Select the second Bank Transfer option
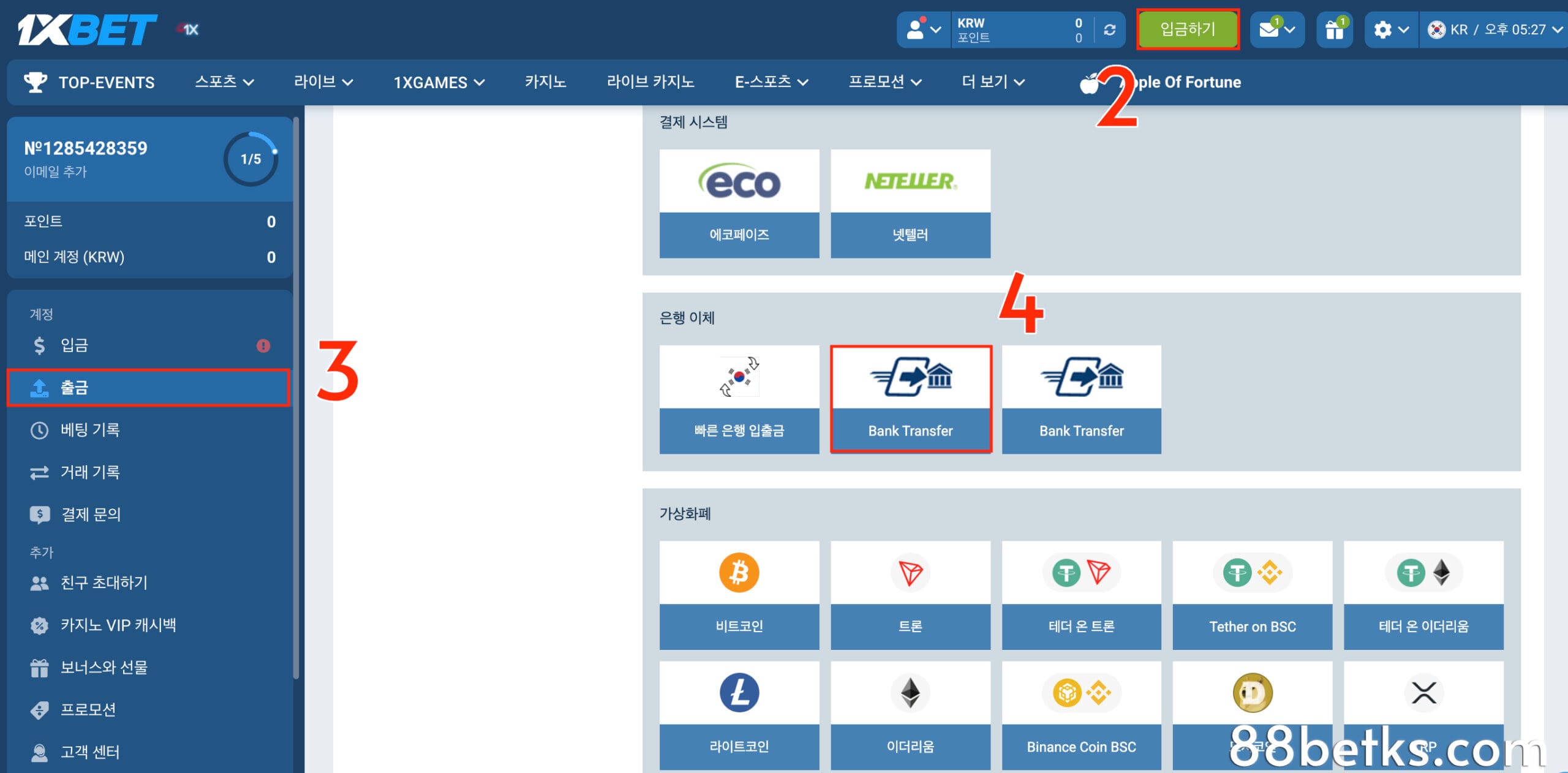The height and width of the screenshot is (773, 1568). coord(1082,399)
